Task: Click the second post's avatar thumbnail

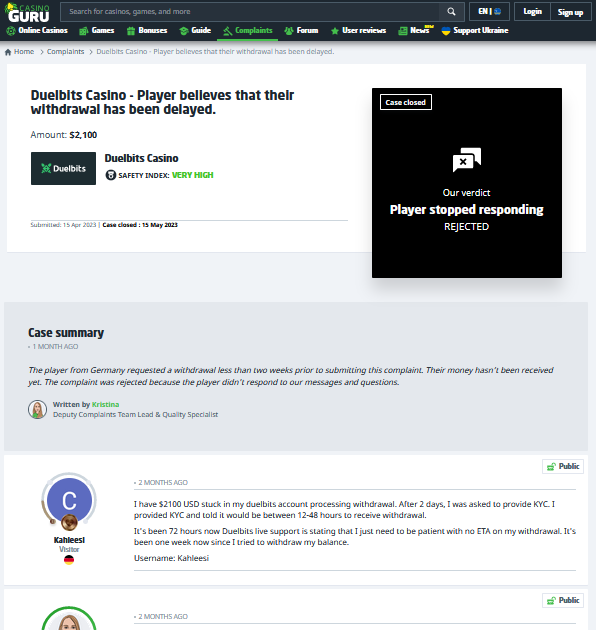Action: pos(69,619)
